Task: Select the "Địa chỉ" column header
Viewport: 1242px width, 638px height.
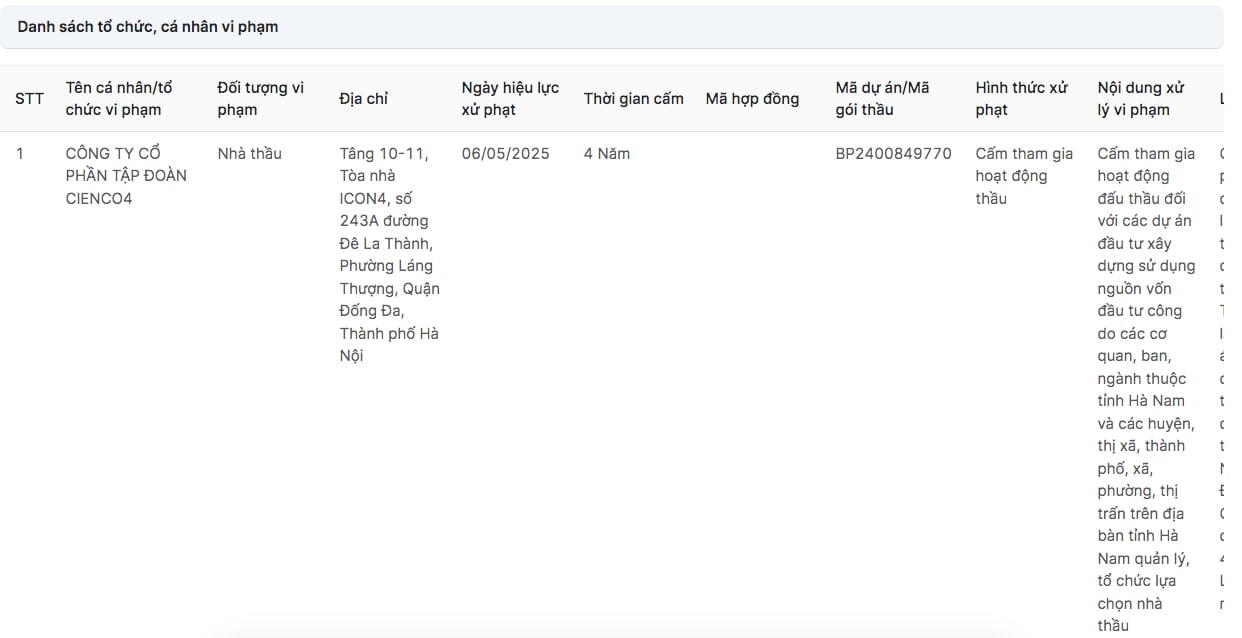Action: point(364,99)
